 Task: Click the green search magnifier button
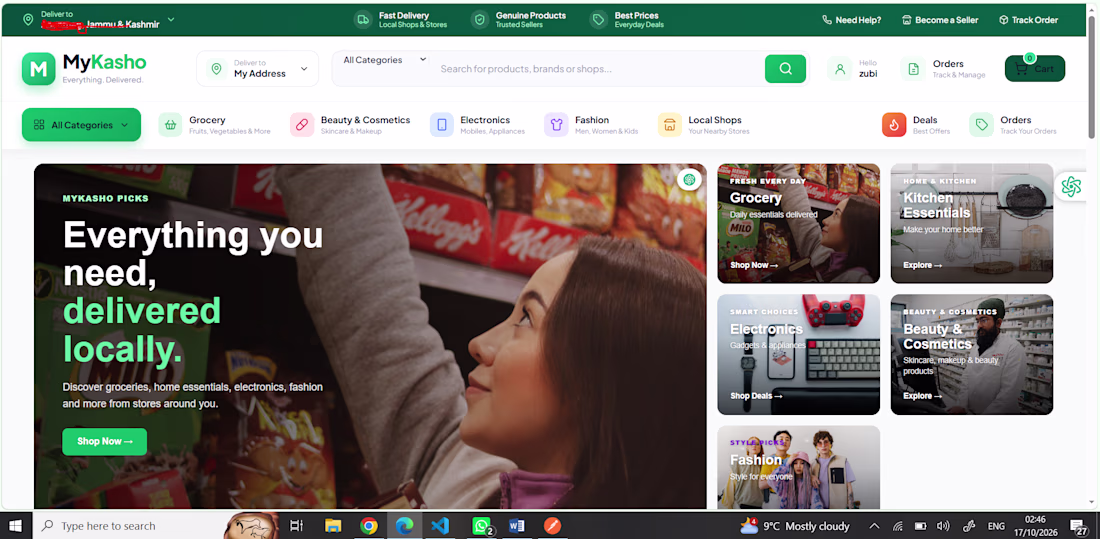coord(785,69)
